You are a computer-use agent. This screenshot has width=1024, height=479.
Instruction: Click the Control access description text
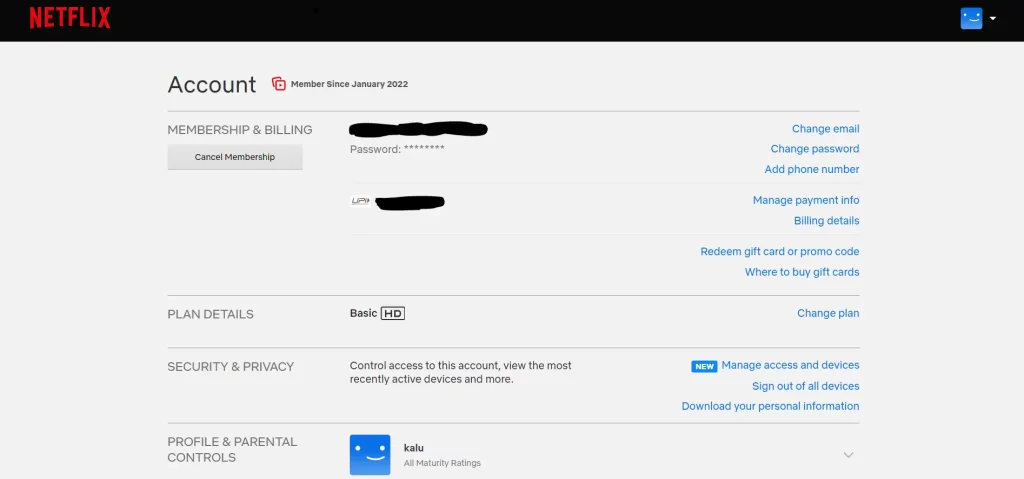click(460, 372)
